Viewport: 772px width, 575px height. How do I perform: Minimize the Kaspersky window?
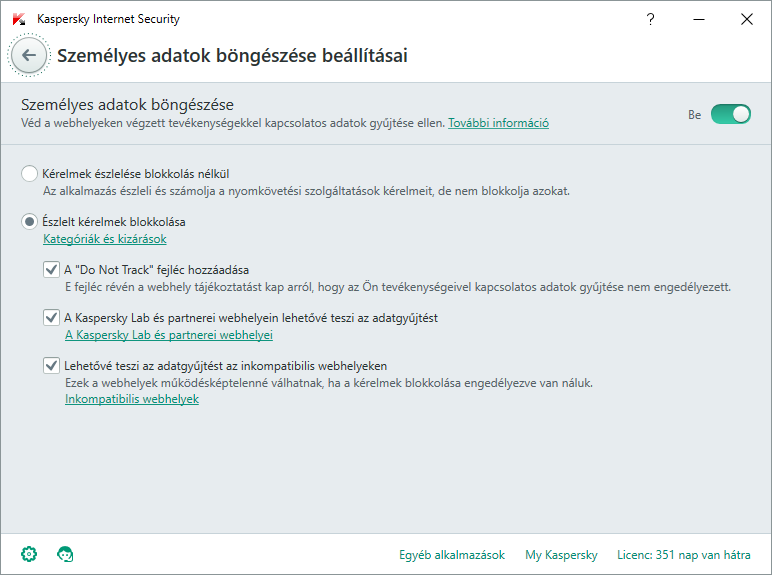[699, 19]
